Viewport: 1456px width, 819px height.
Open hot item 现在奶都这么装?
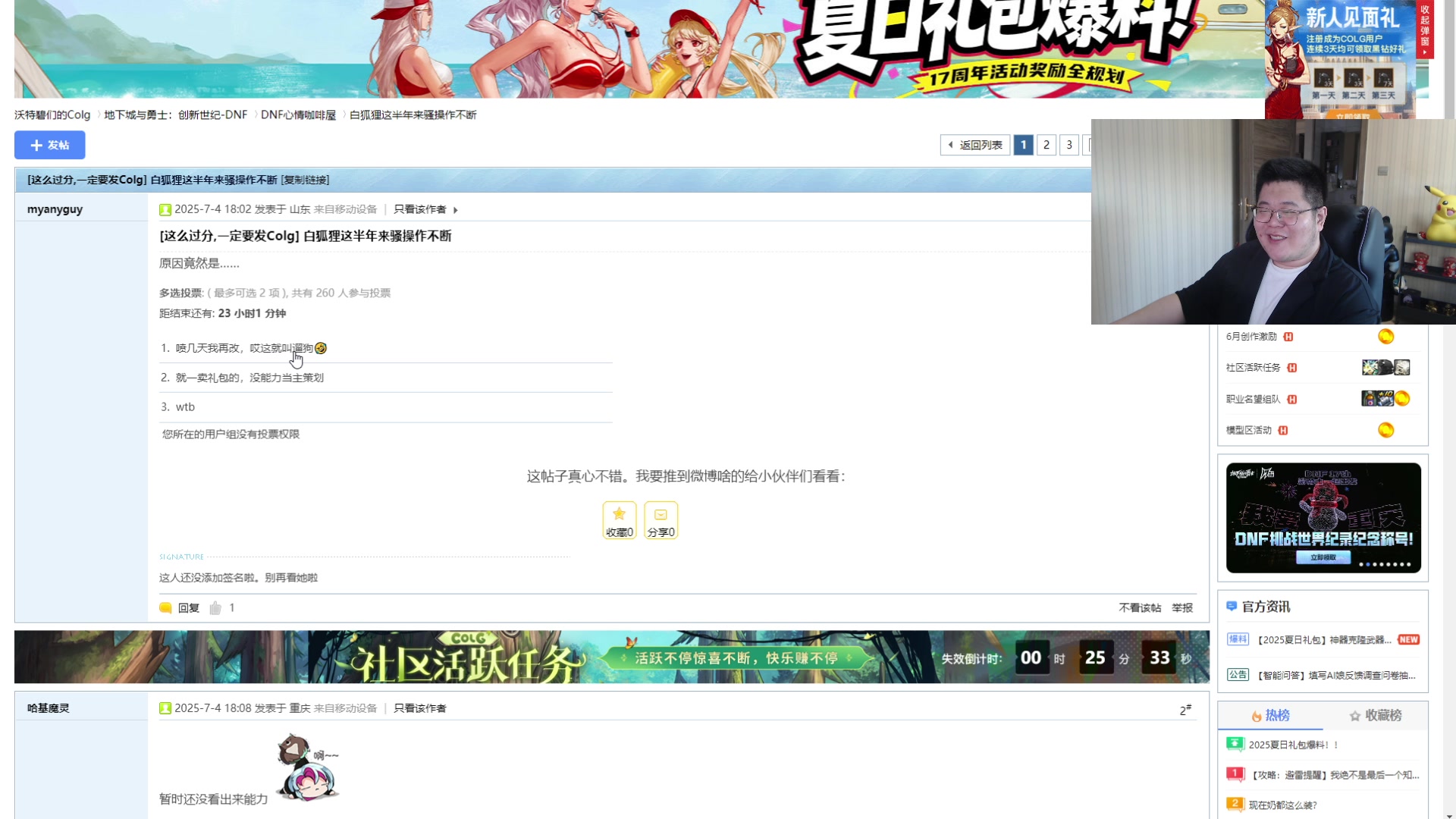[x=1283, y=805]
